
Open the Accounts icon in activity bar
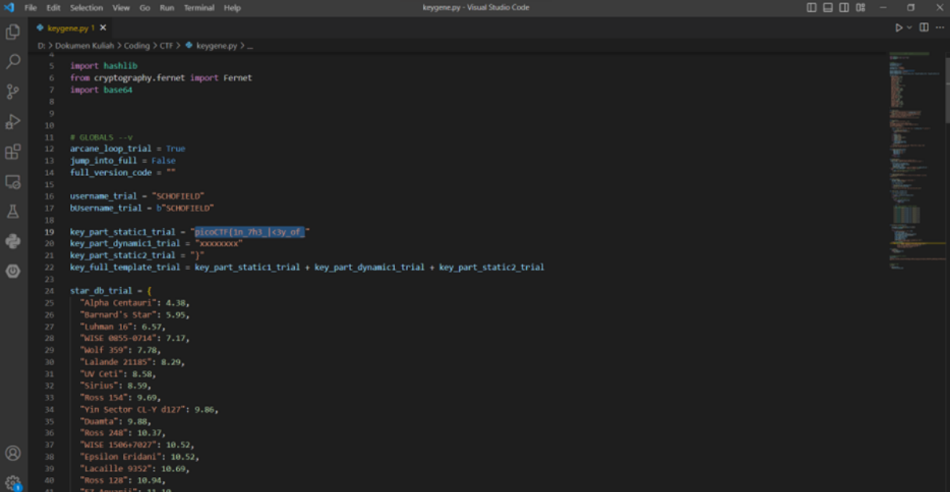coord(13,454)
